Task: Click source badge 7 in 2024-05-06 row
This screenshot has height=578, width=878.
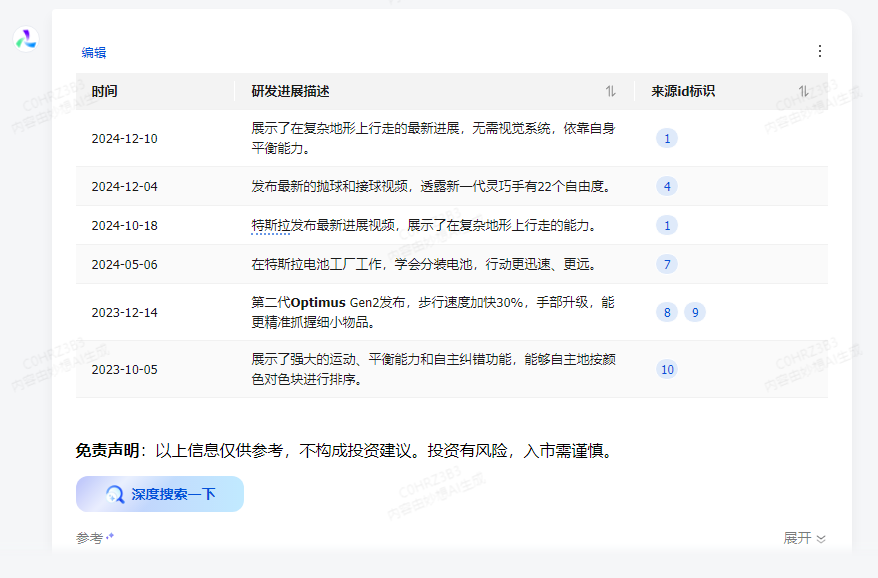Action: [x=667, y=265]
